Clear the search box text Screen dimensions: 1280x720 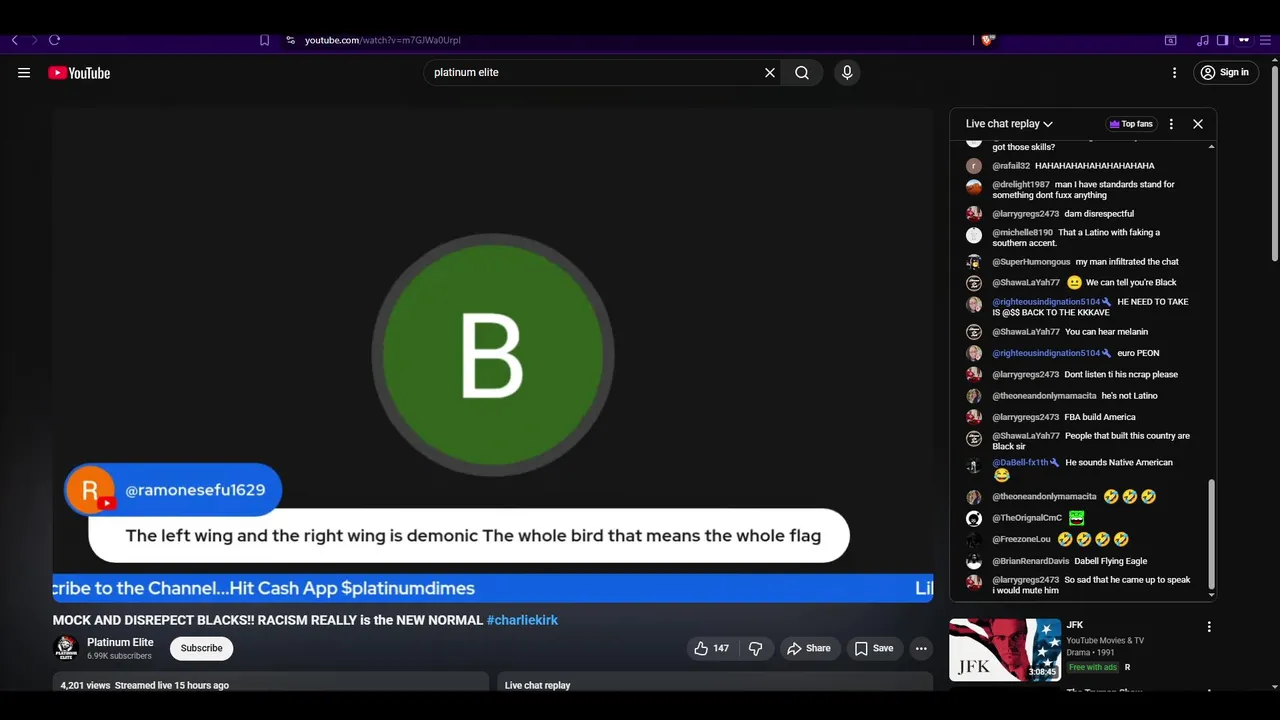click(770, 72)
